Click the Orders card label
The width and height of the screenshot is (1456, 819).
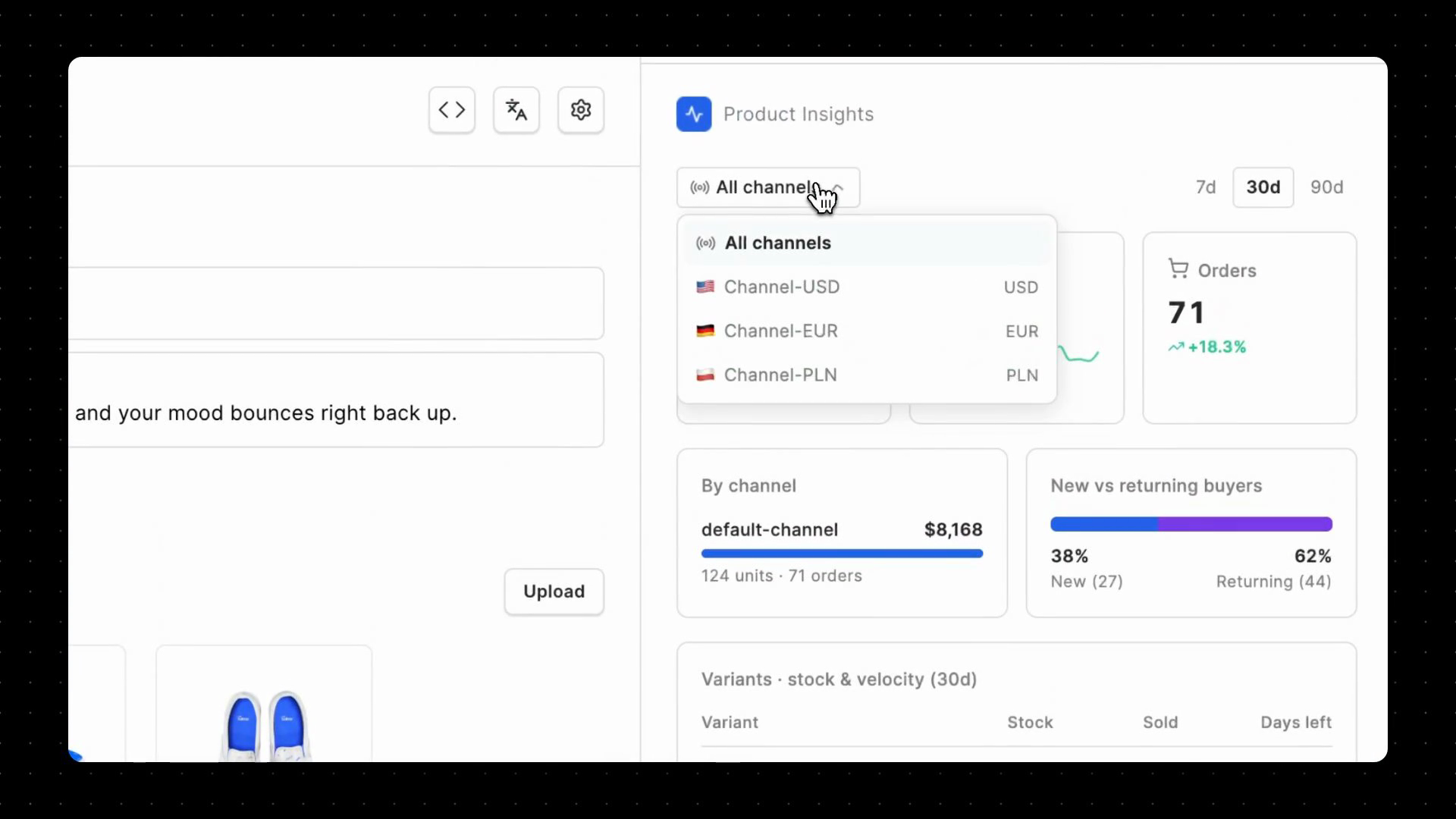[x=1227, y=271]
